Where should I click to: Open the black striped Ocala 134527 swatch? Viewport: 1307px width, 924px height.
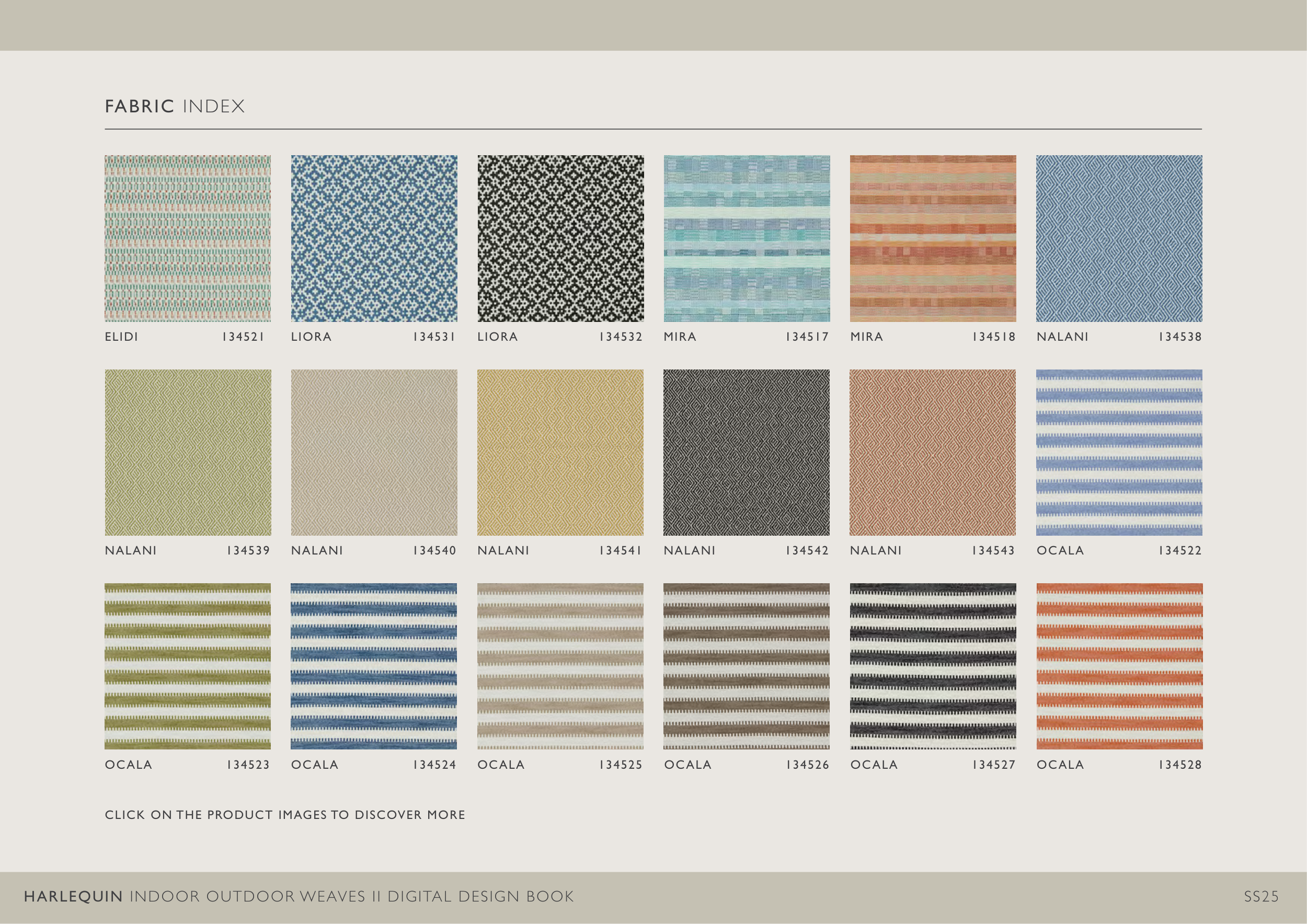(x=933, y=666)
